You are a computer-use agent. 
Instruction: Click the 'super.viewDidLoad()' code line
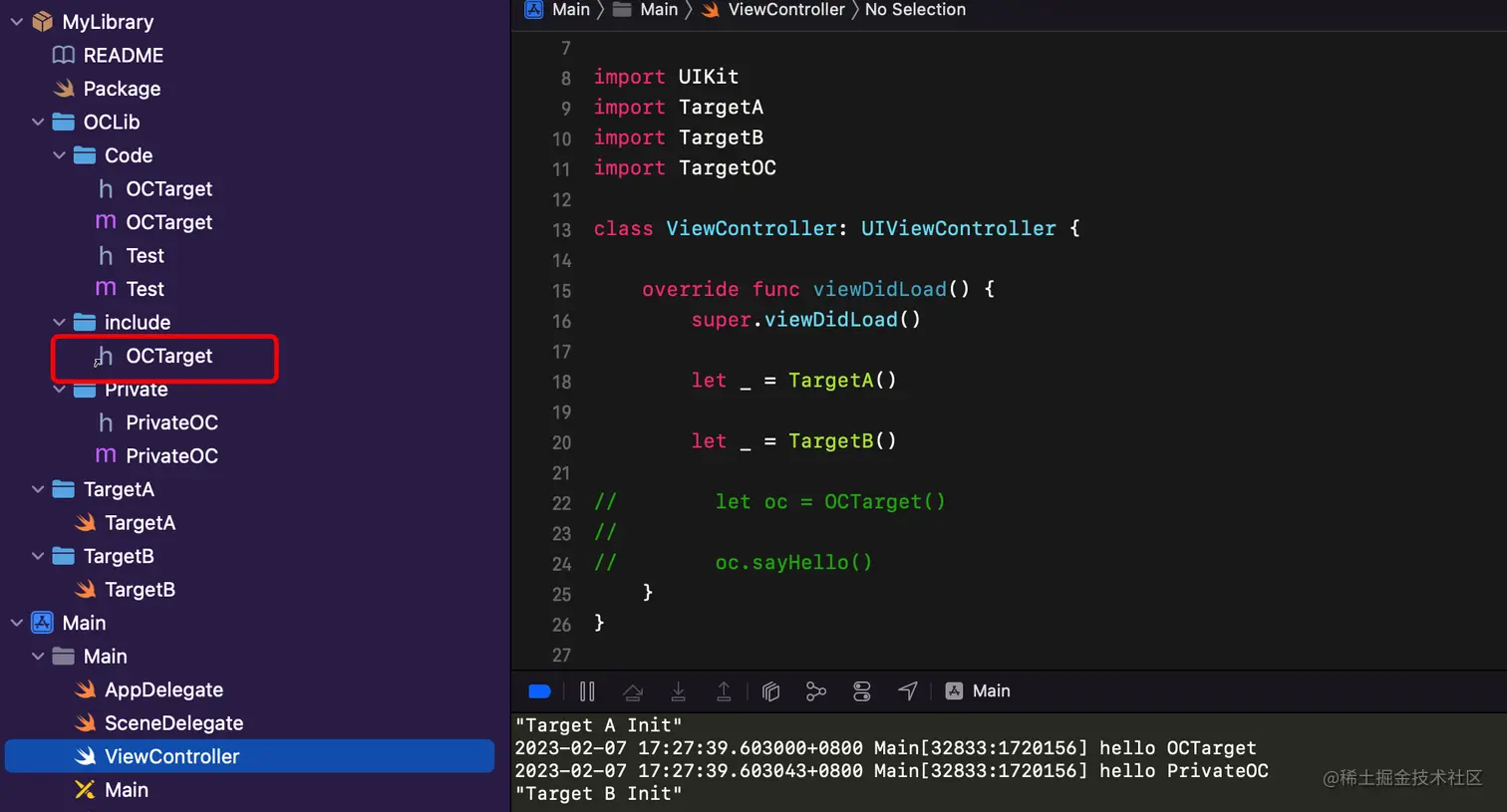click(806, 320)
